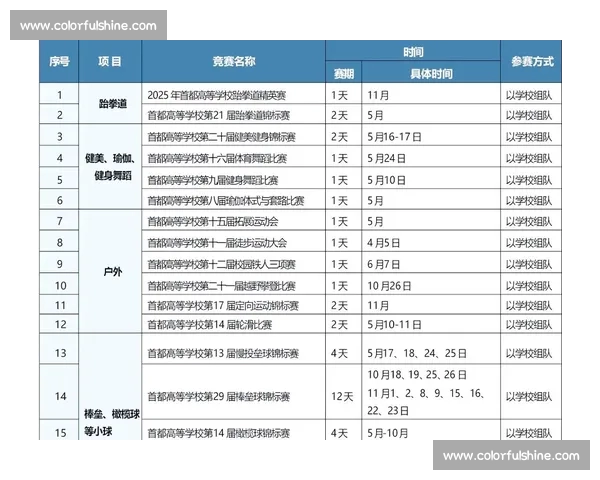Click the 2天 duration in row 3
Image resolution: width=600 pixels, height=480 pixels.
pos(339,137)
